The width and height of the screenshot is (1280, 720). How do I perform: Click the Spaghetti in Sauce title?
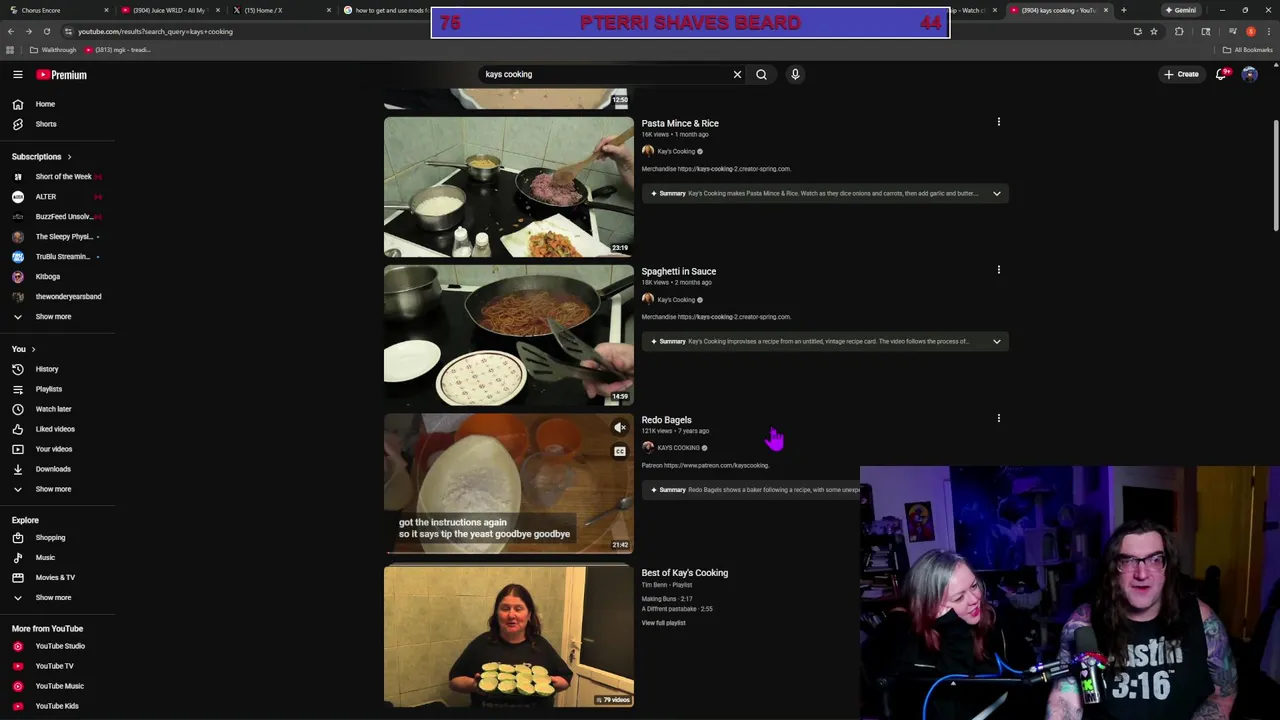678,271
